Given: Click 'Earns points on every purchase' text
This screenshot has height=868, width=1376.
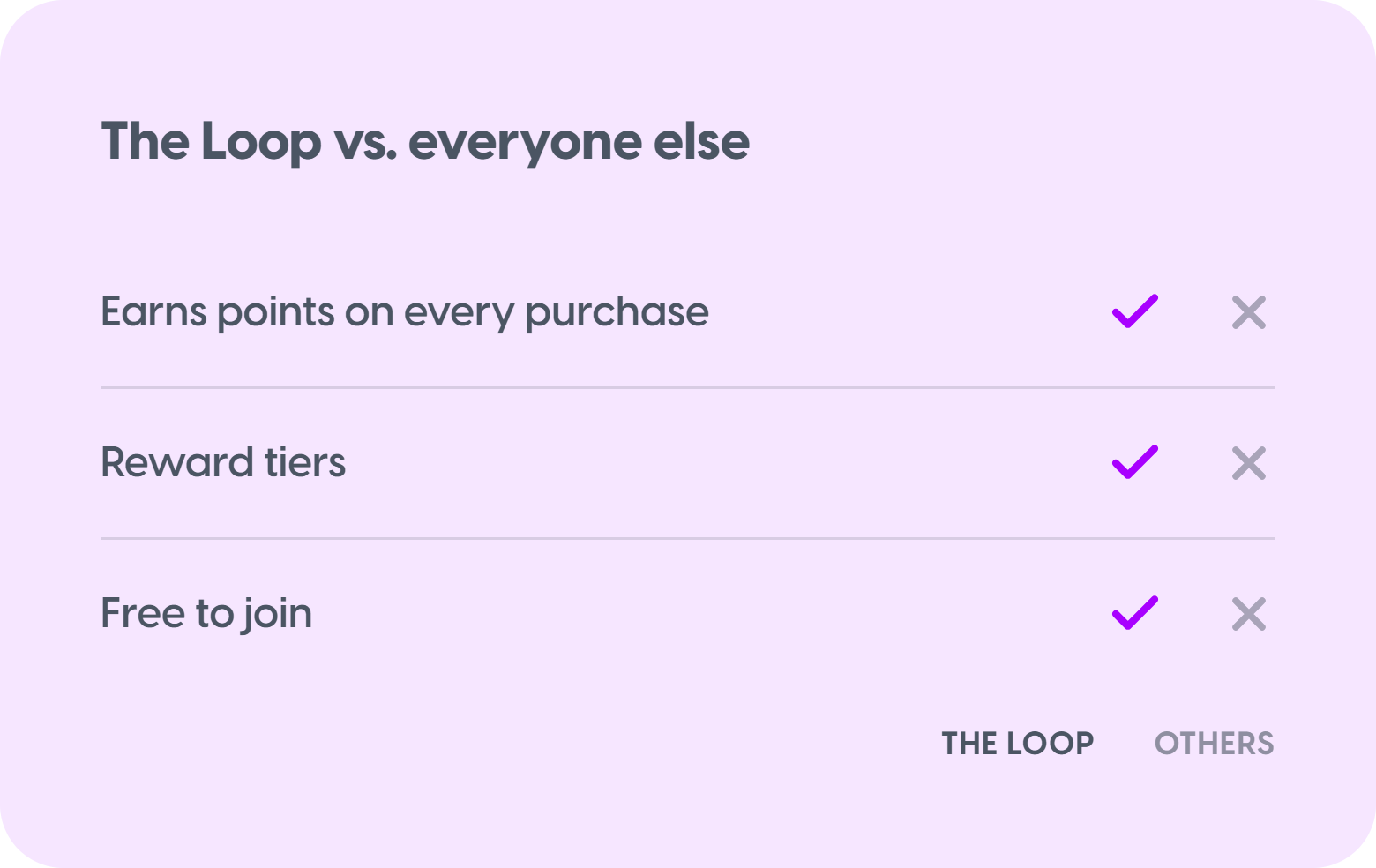Looking at the screenshot, I should (405, 313).
